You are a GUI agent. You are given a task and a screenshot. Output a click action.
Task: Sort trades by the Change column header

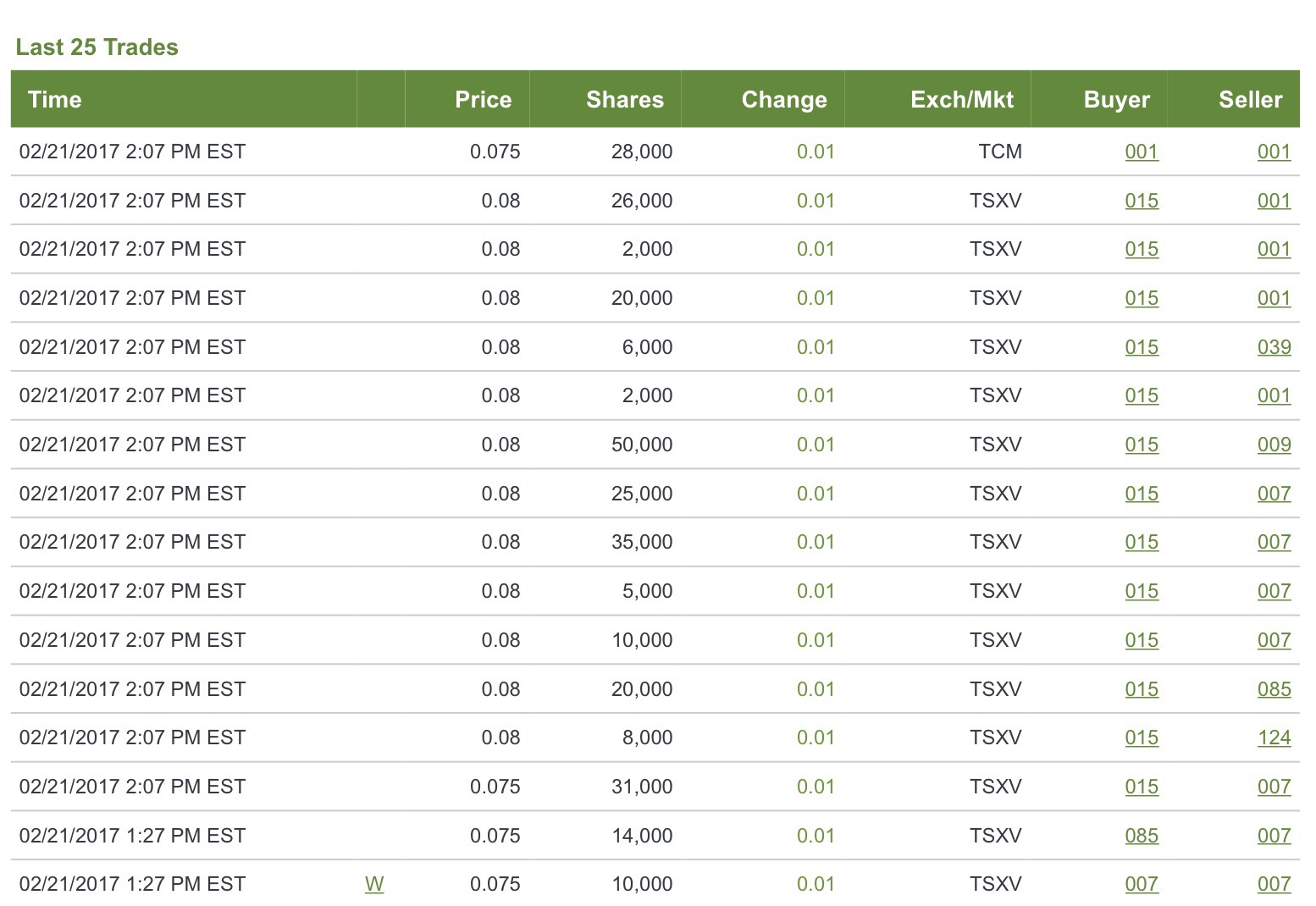click(783, 99)
